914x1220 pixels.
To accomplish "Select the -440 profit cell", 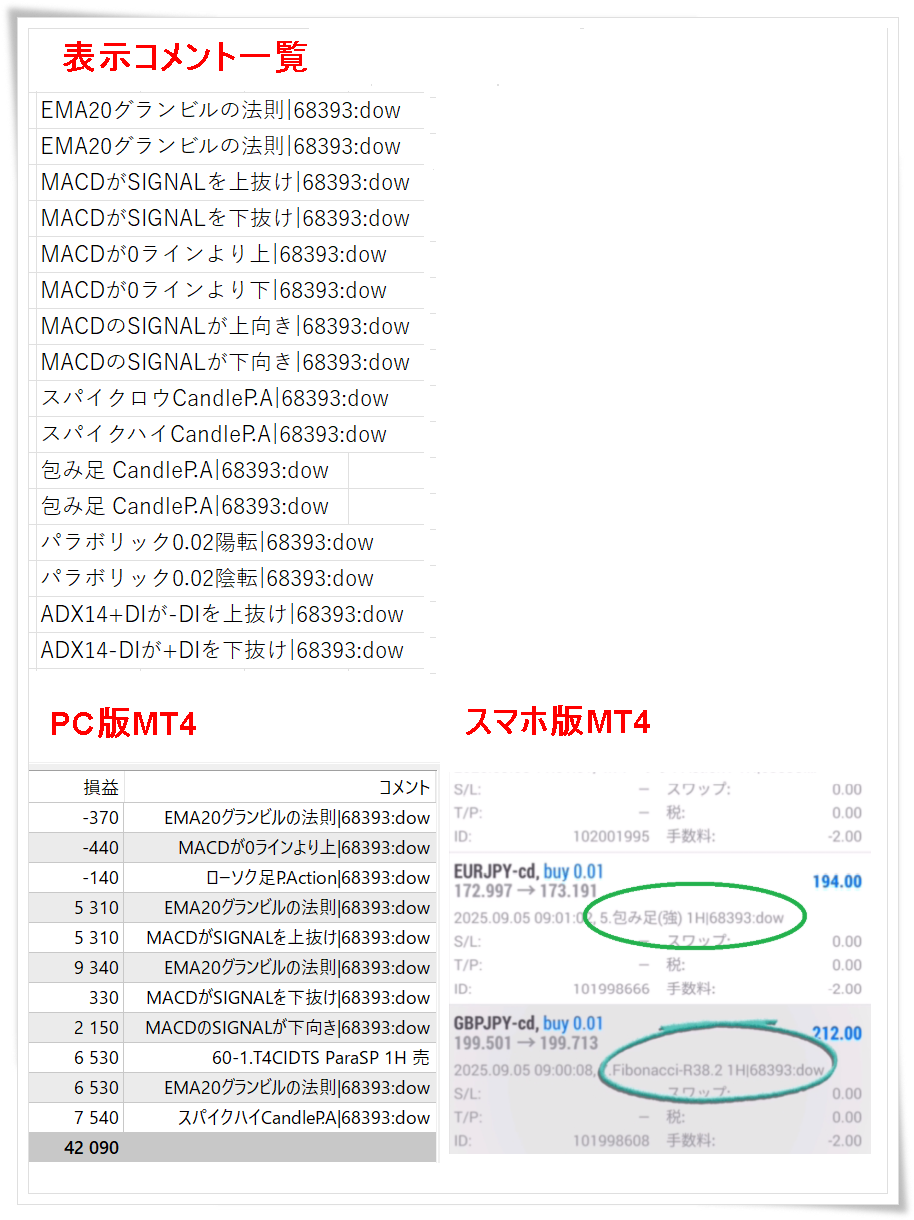I will pos(77,848).
